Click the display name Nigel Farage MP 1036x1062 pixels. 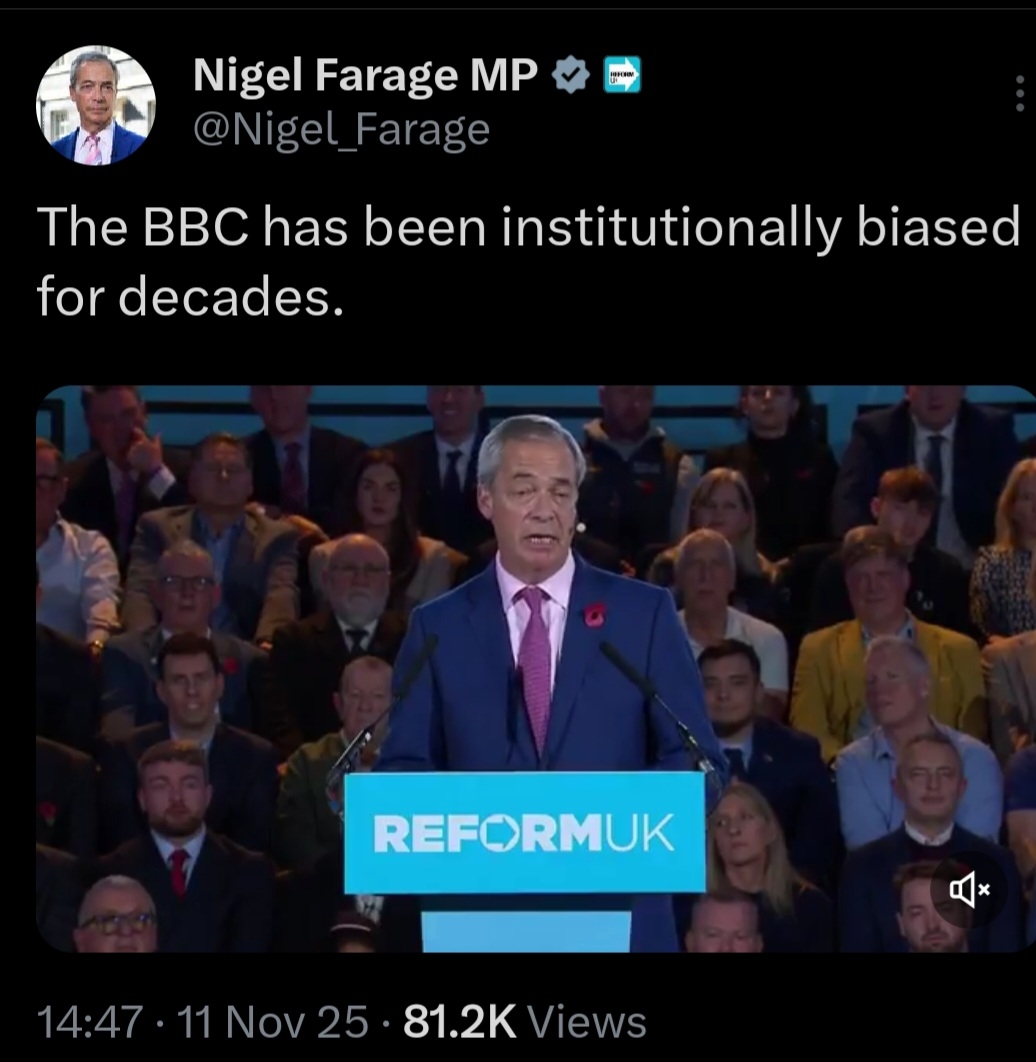click(366, 74)
